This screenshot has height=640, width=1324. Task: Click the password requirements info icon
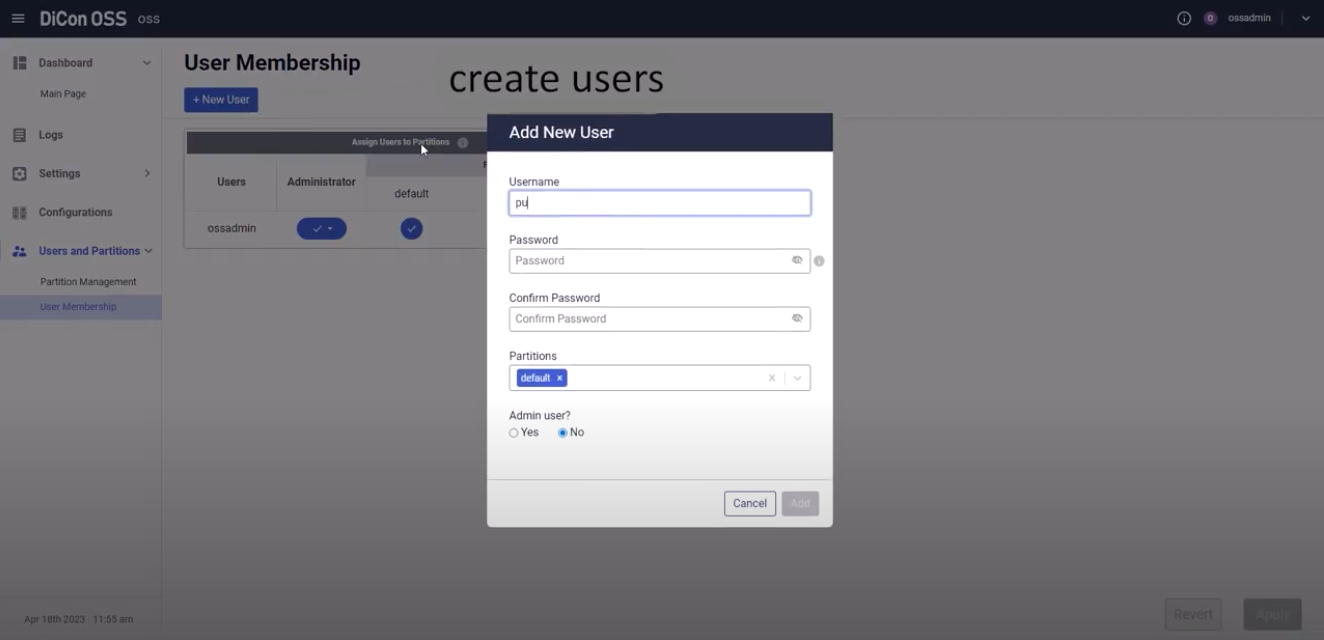click(x=819, y=261)
